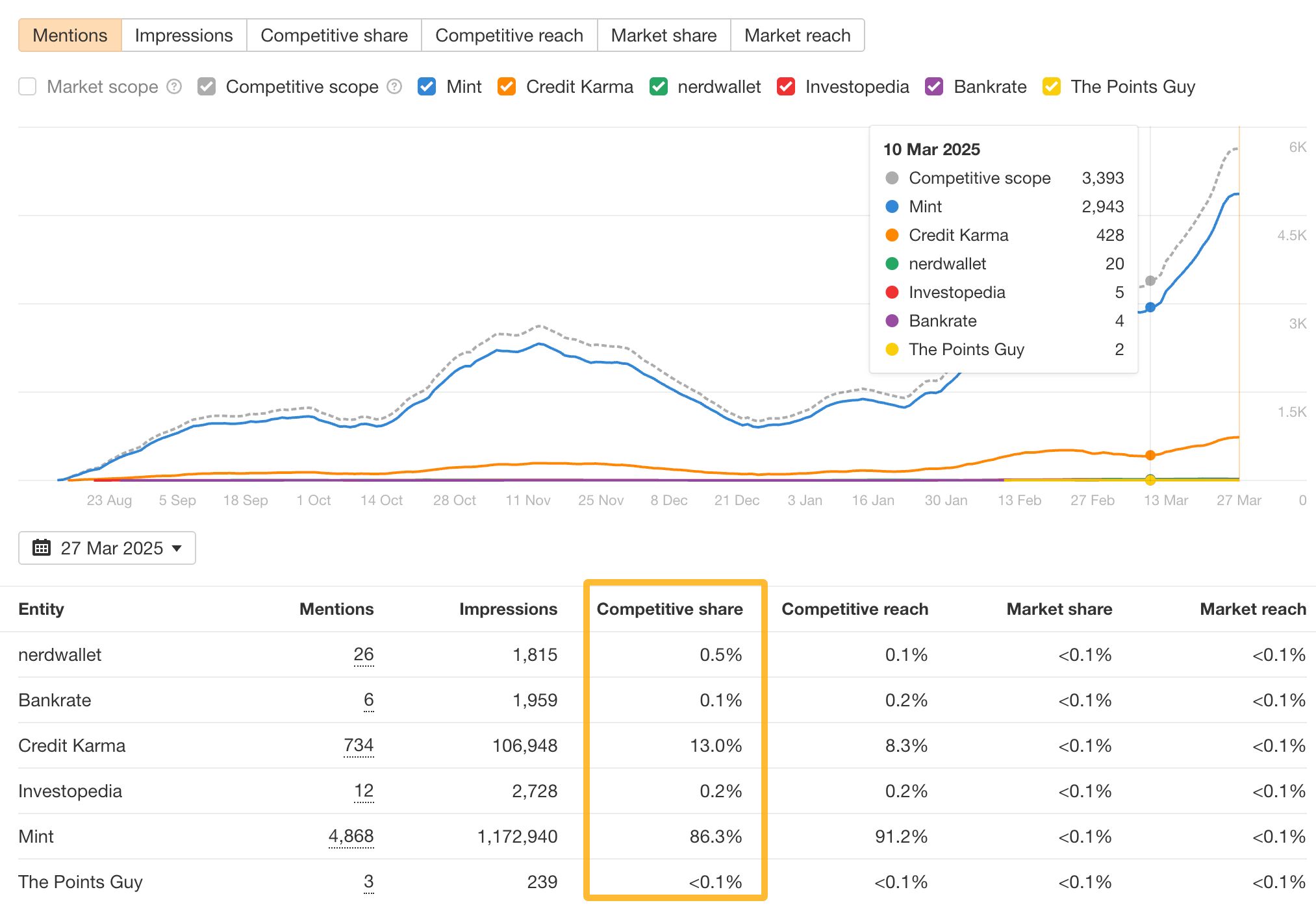The width and height of the screenshot is (1316, 905).
Task: Enable the Market scope checkbox
Action: (x=27, y=86)
